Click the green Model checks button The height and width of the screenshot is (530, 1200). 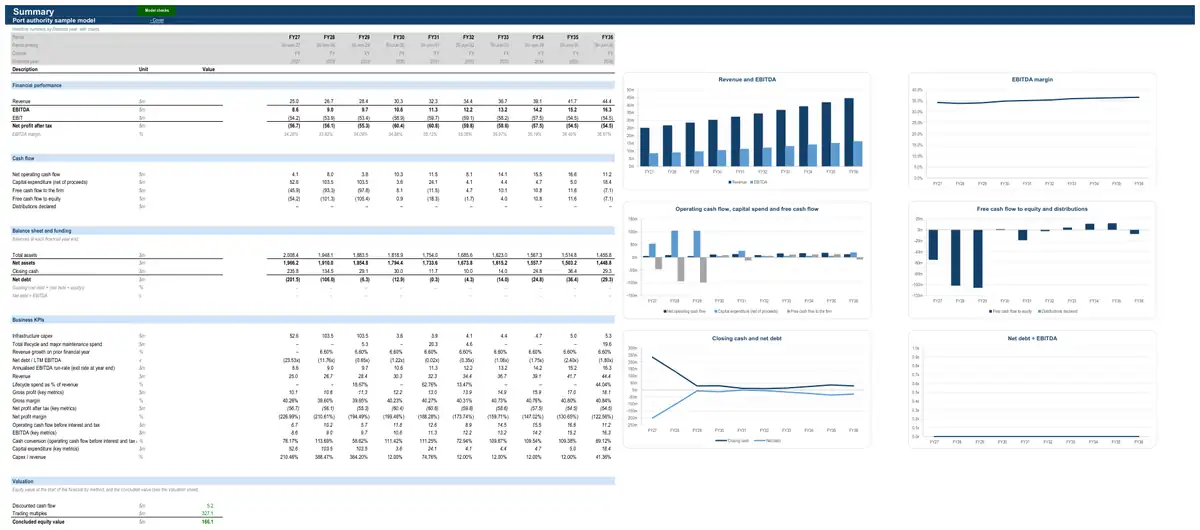pyautogui.click(x=157, y=9)
